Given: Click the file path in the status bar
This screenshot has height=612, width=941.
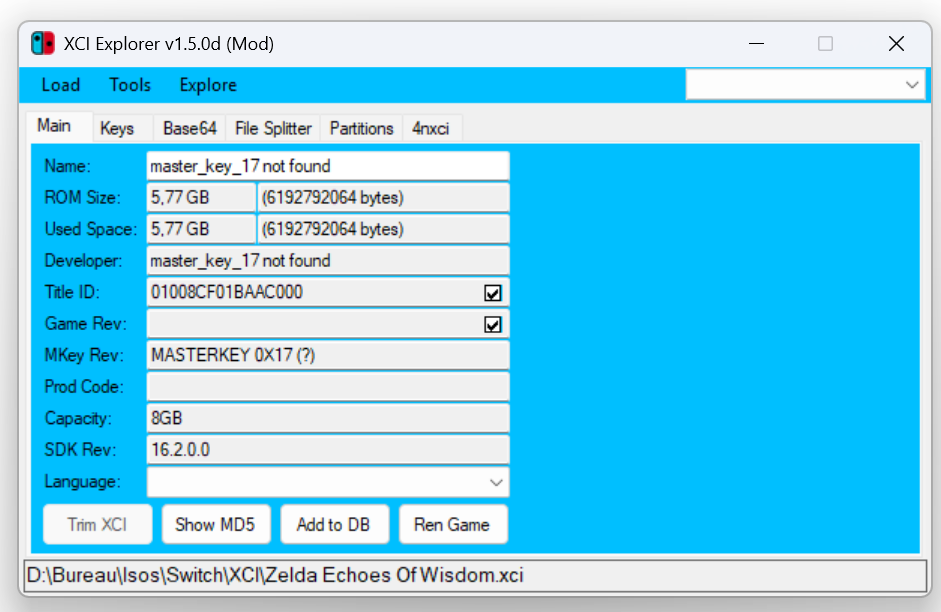Looking at the screenshot, I should [x=275, y=575].
